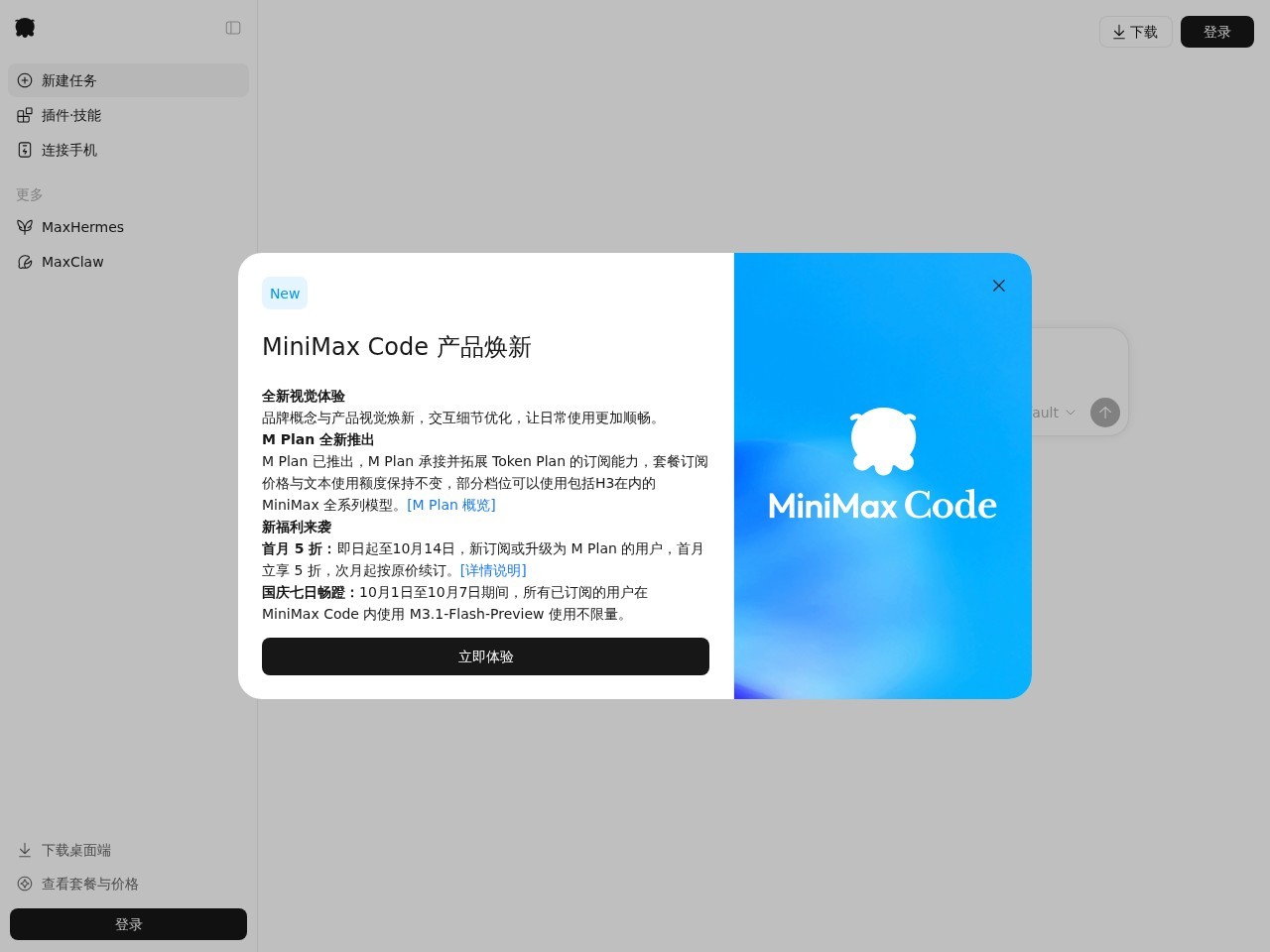This screenshot has height=952, width=1270.
Task: Click the 下载 button in header
Action: pos(1136,32)
